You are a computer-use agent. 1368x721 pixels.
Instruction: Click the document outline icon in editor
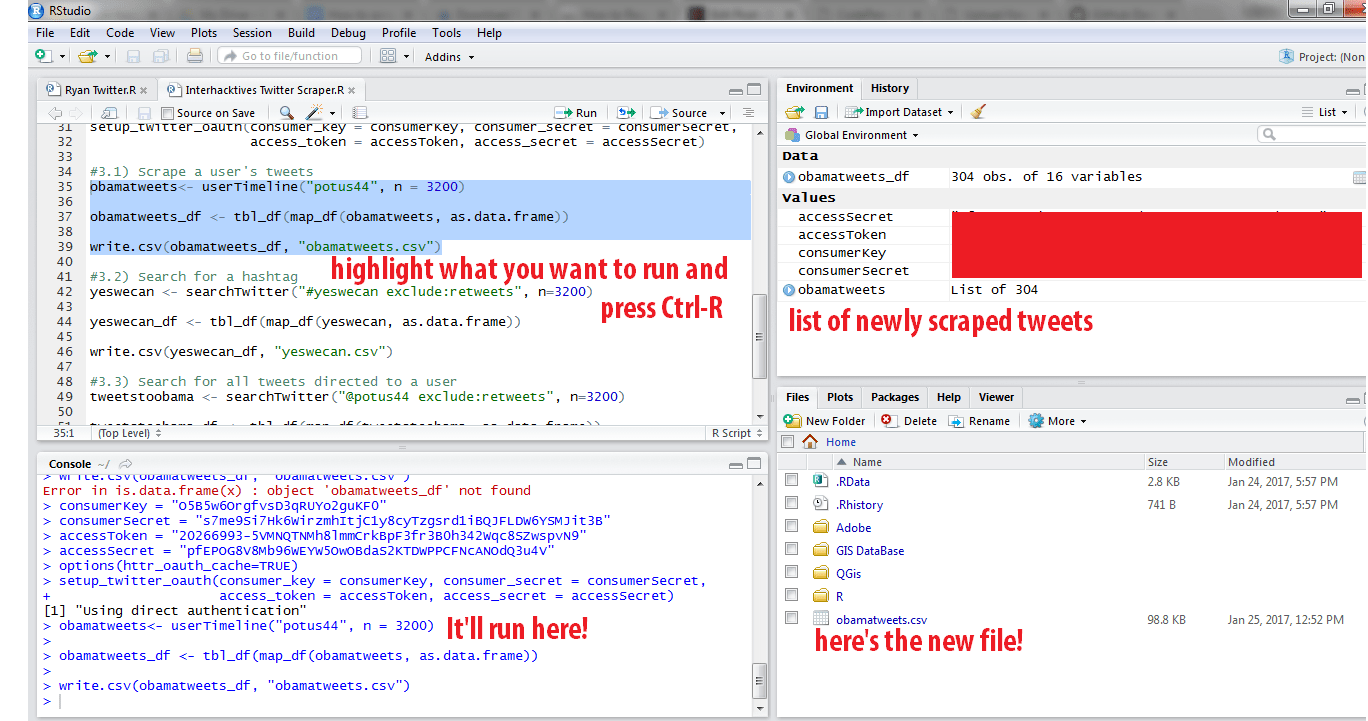tap(747, 113)
